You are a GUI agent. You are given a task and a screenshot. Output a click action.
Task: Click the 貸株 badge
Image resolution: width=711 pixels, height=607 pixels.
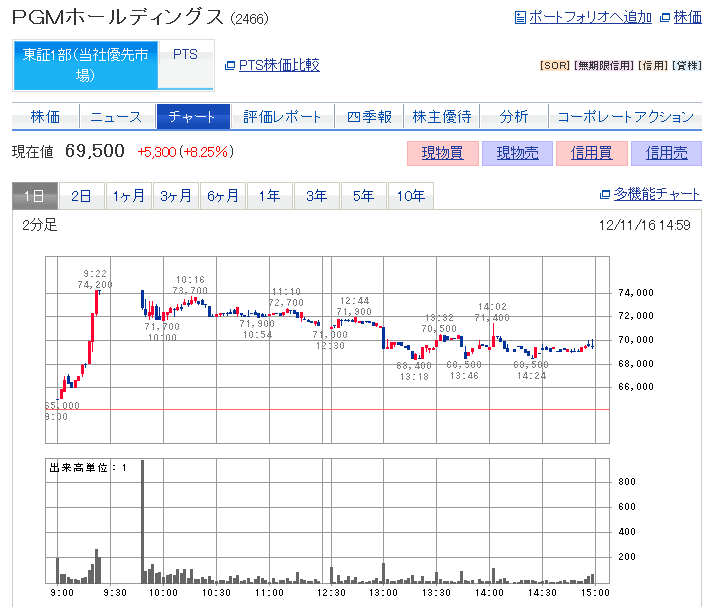click(x=687, y=66)
